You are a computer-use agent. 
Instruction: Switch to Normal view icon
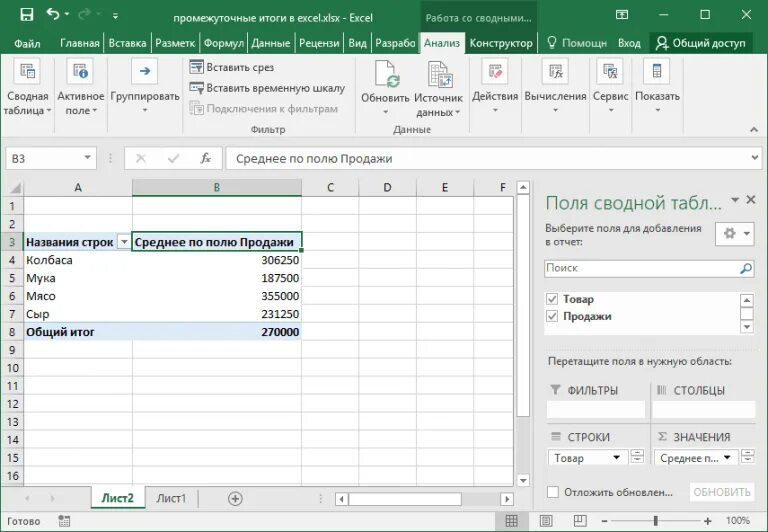pos(511,521)
